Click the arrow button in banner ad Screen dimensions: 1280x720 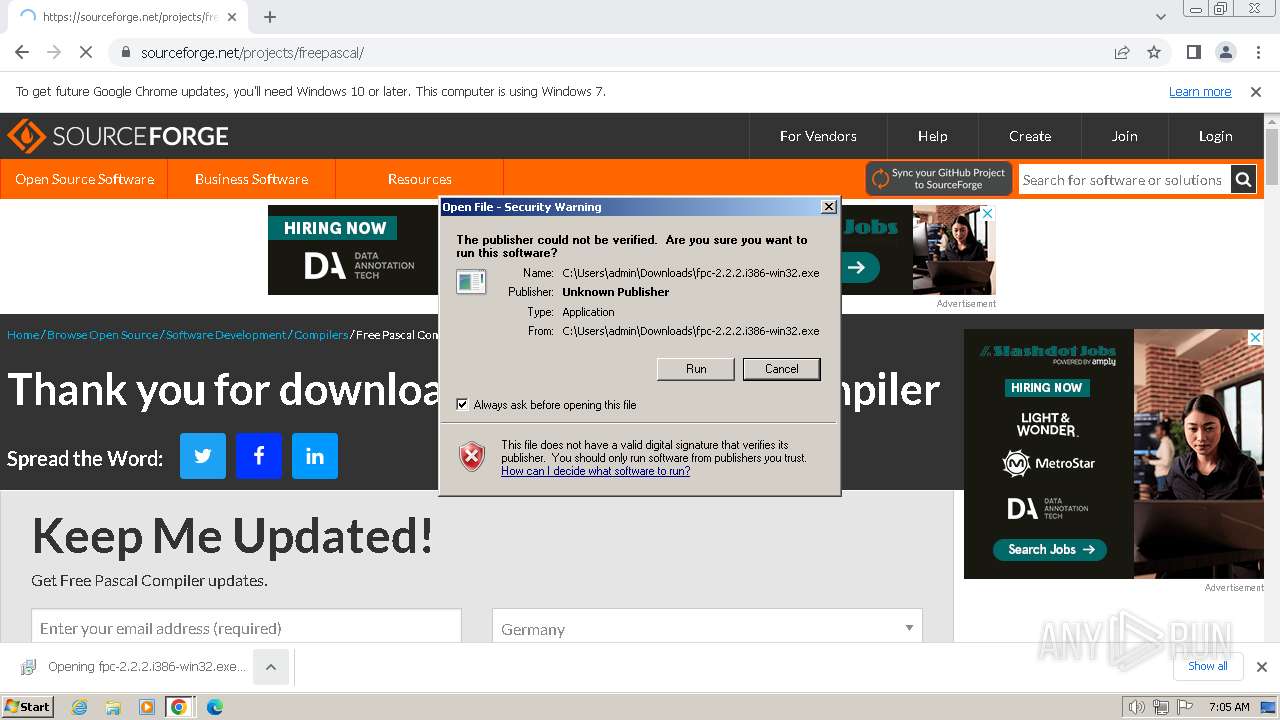[x=858, y=267]
